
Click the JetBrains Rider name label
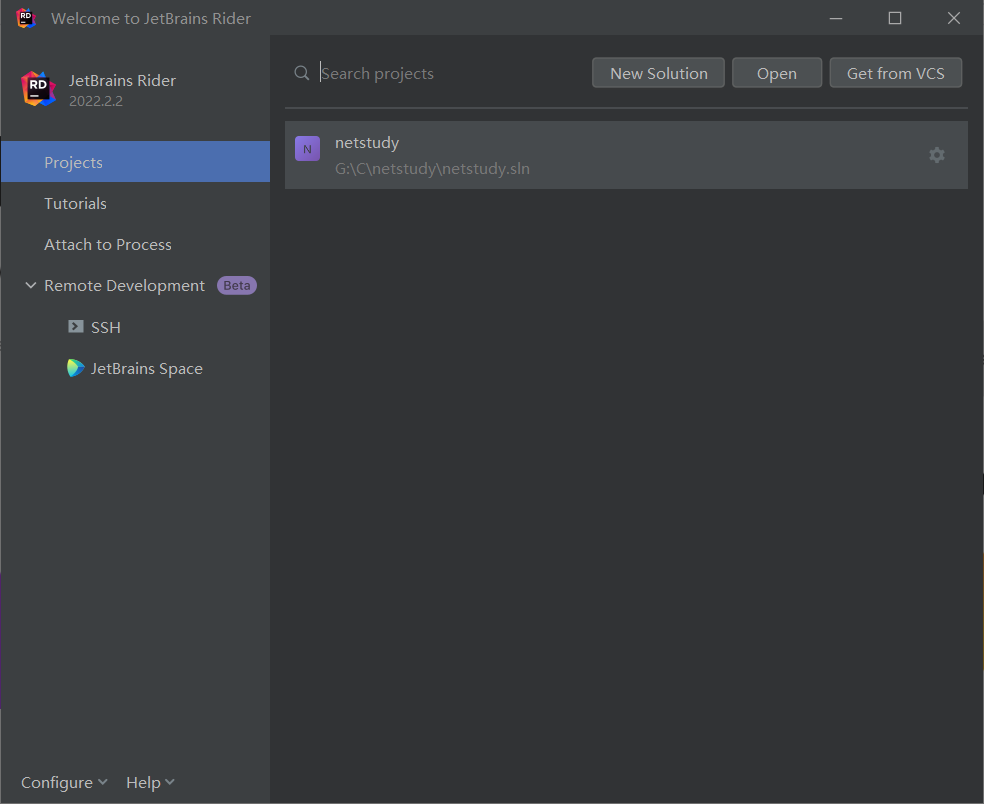(x=122, y=80)
